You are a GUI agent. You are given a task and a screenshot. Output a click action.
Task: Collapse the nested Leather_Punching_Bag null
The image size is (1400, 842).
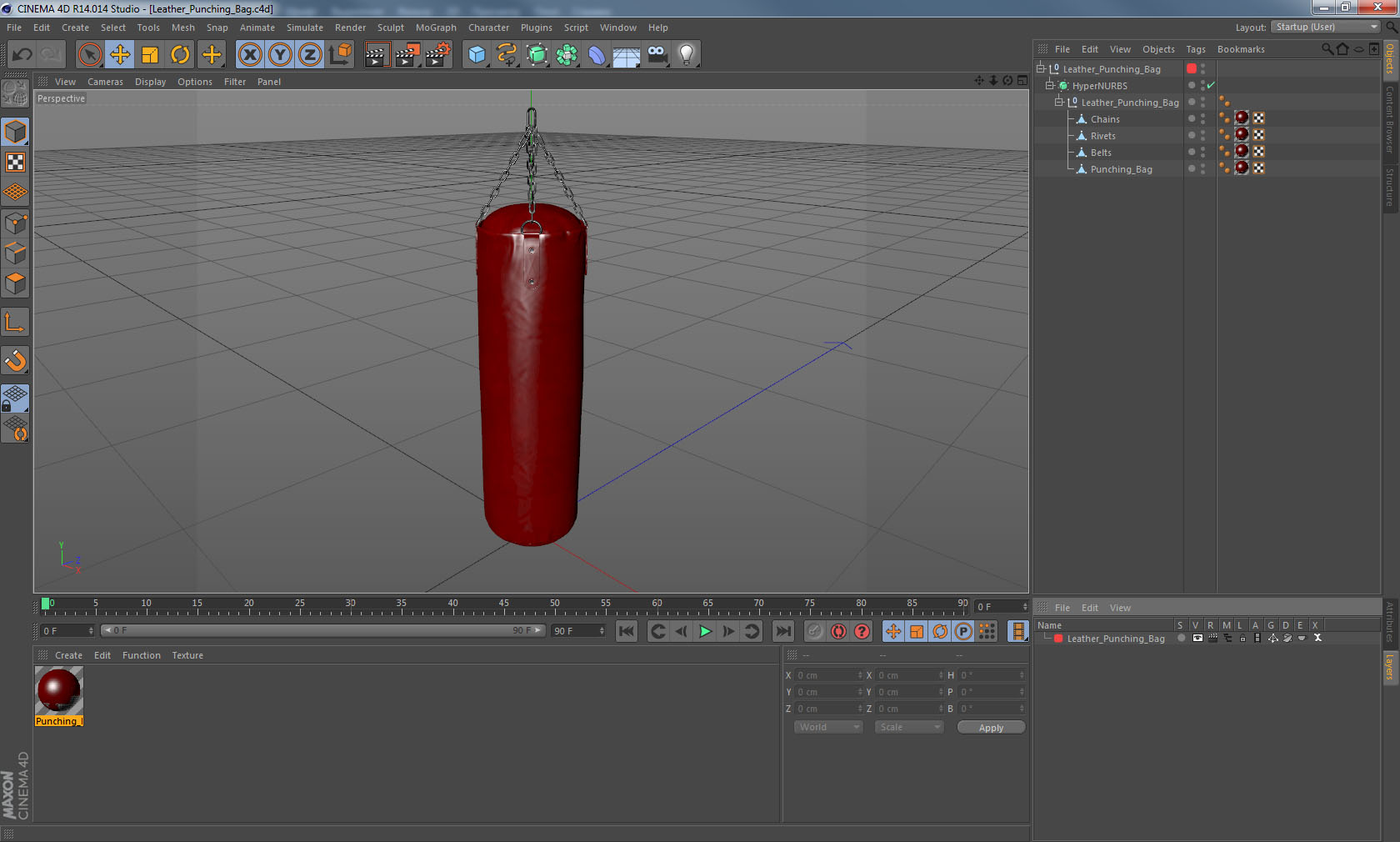click(x=1059, y=102)
